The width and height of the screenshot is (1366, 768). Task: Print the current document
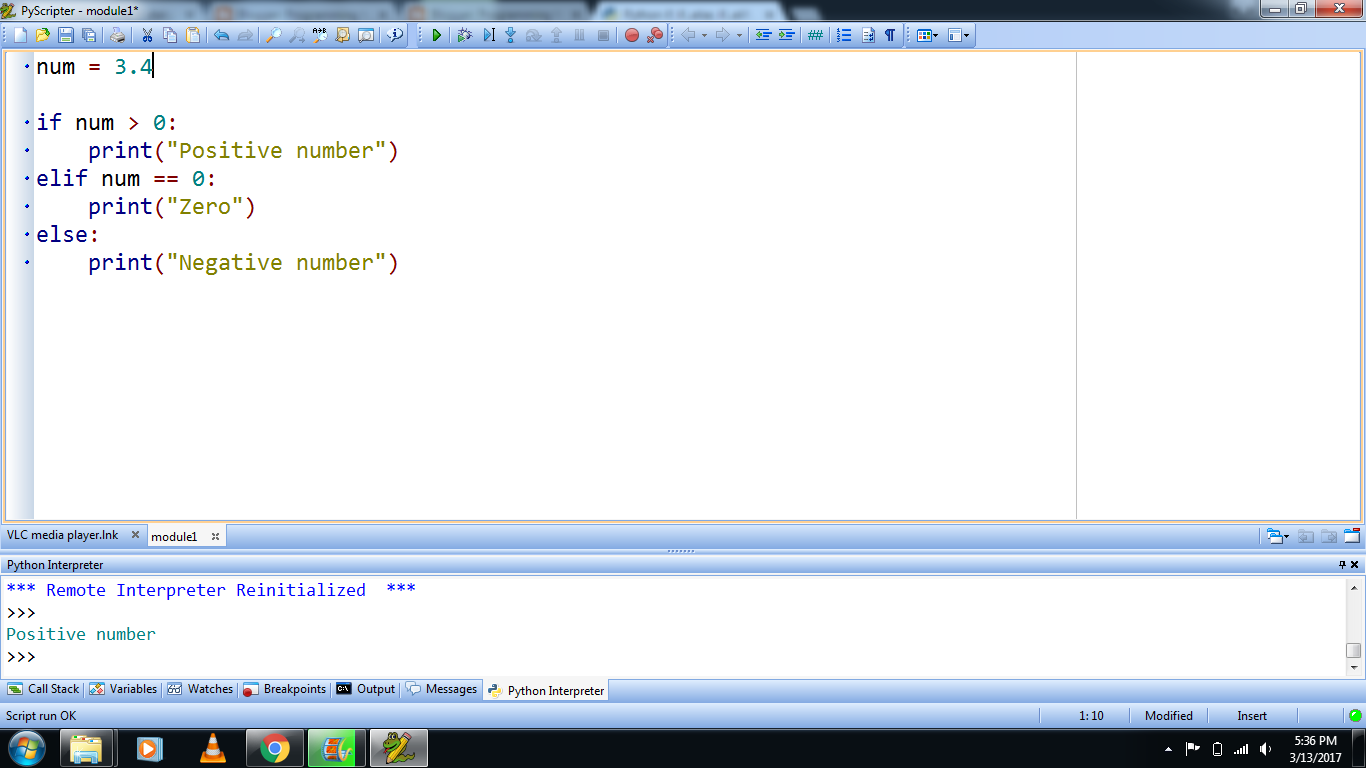(117, 35)
